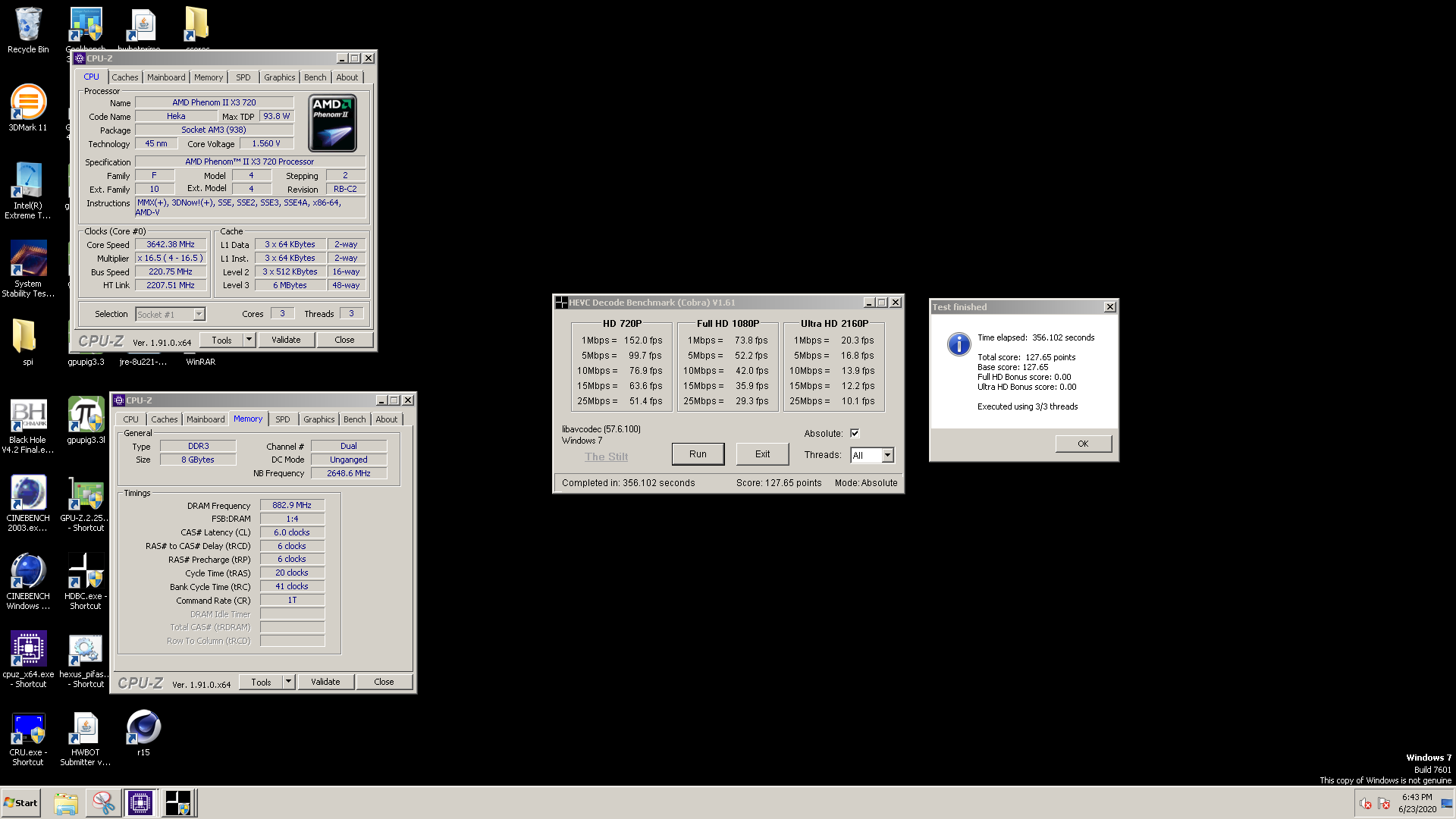Open About tab in upper CPU-Z
The height and width of the screenshot is (819, 1456).
pos(347,77)
